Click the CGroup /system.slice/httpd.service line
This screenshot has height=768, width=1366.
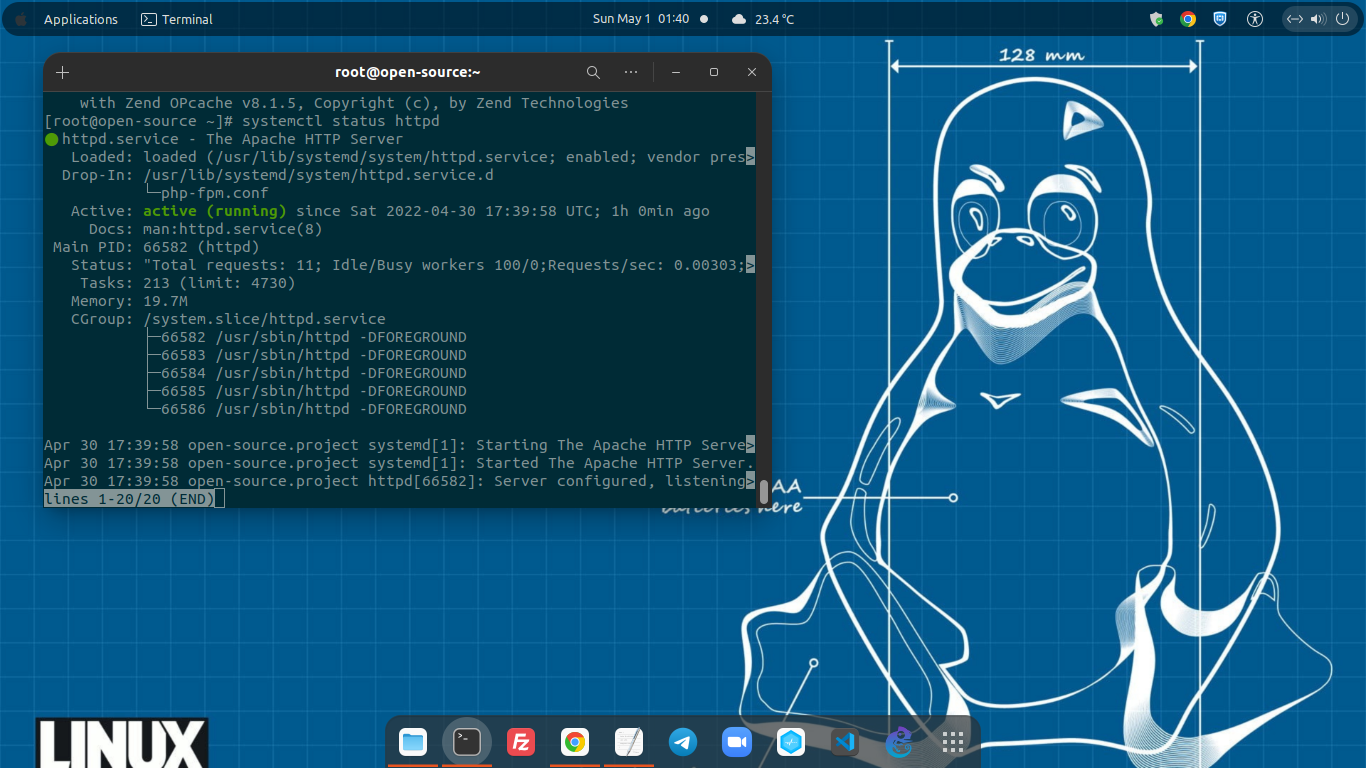pyautogui.click(x=228, y=319)
